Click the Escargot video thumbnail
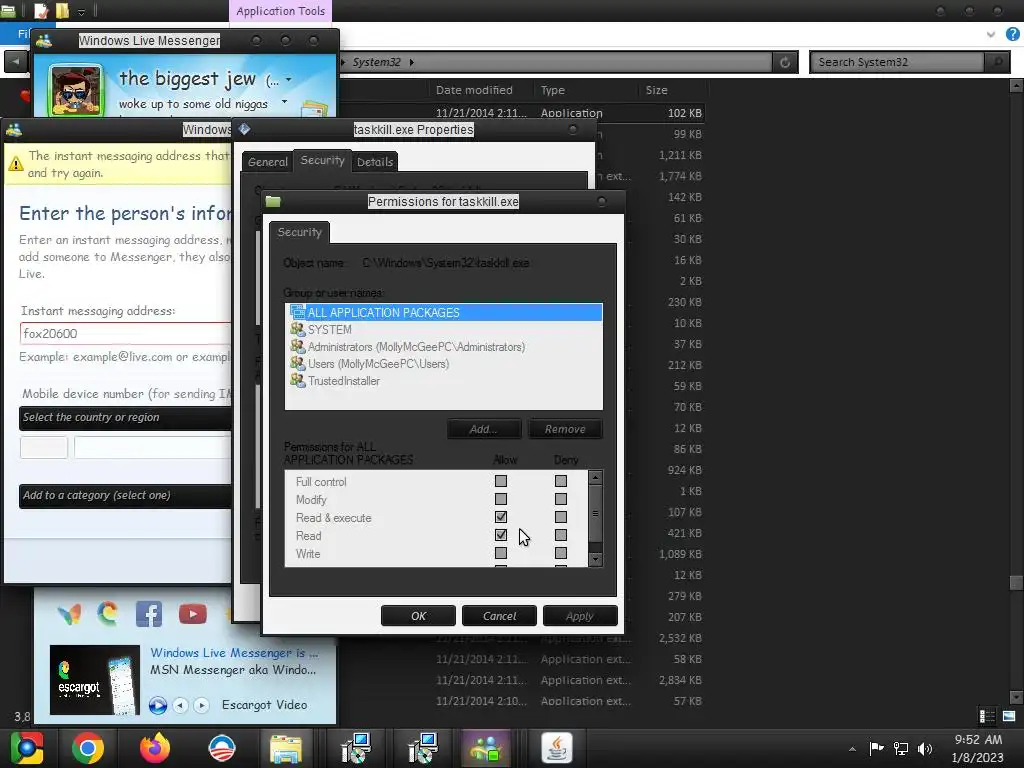Viewport: 1024px width, 768px height. click(x=95, y=680)
